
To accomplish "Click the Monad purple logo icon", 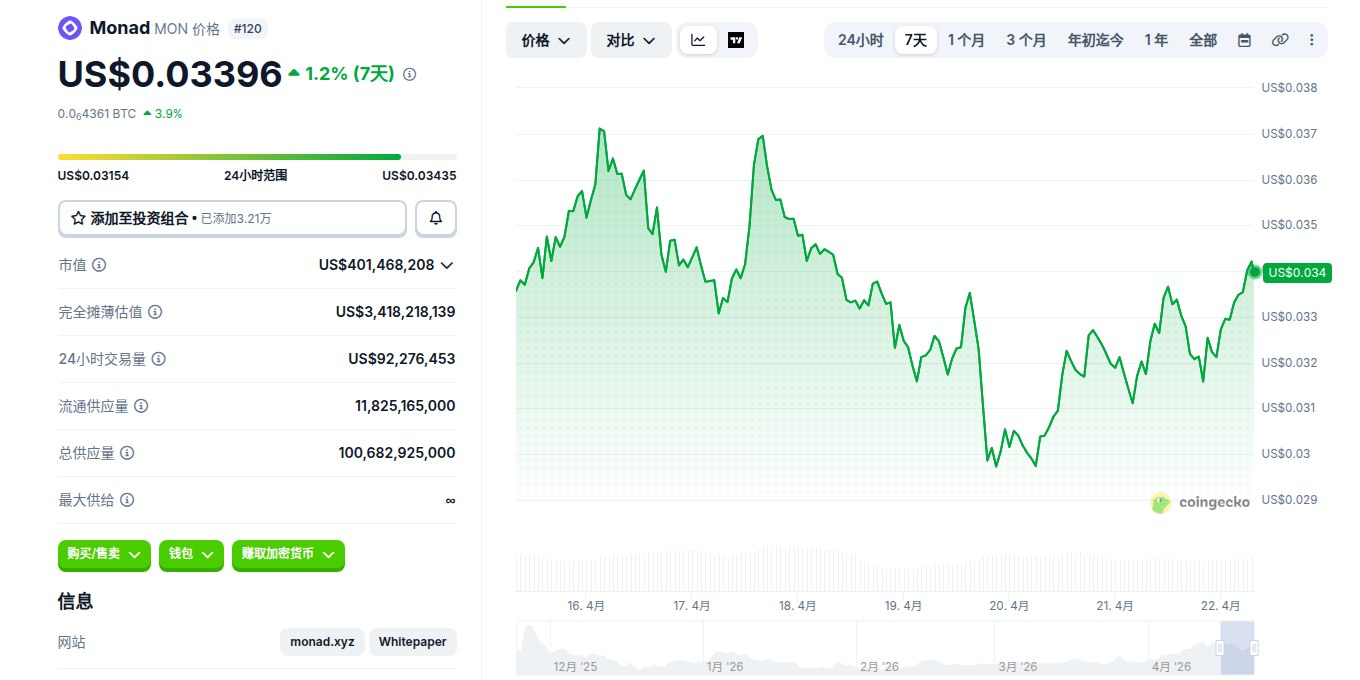I will [70, 28].
